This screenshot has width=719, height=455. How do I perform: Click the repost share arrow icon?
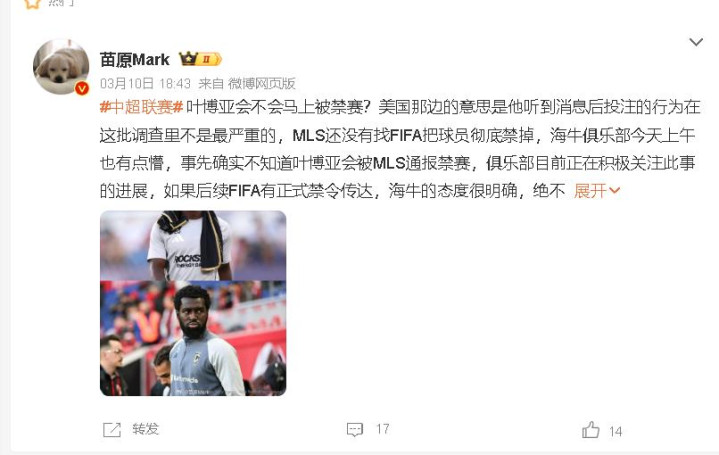click(x=112, y=430)
